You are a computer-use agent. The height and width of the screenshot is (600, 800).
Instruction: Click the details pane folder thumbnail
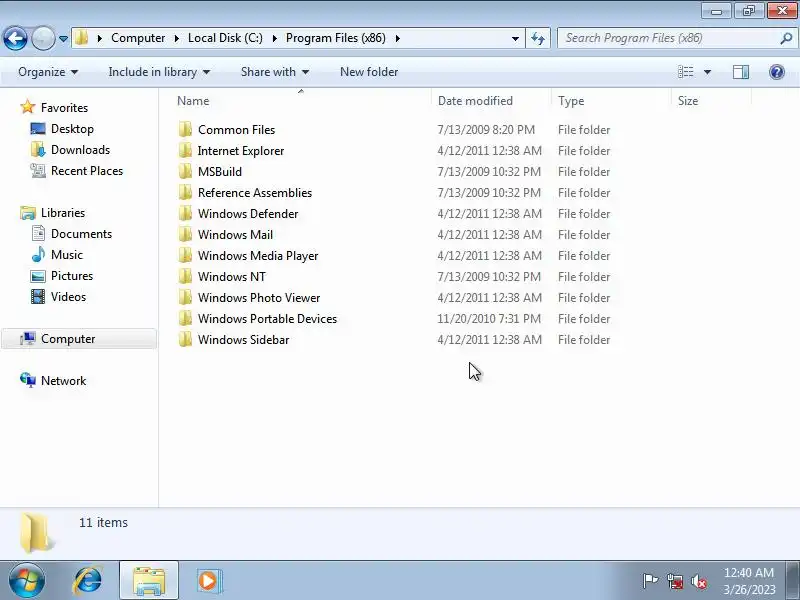pyautogui.click(x=35, y=533)
